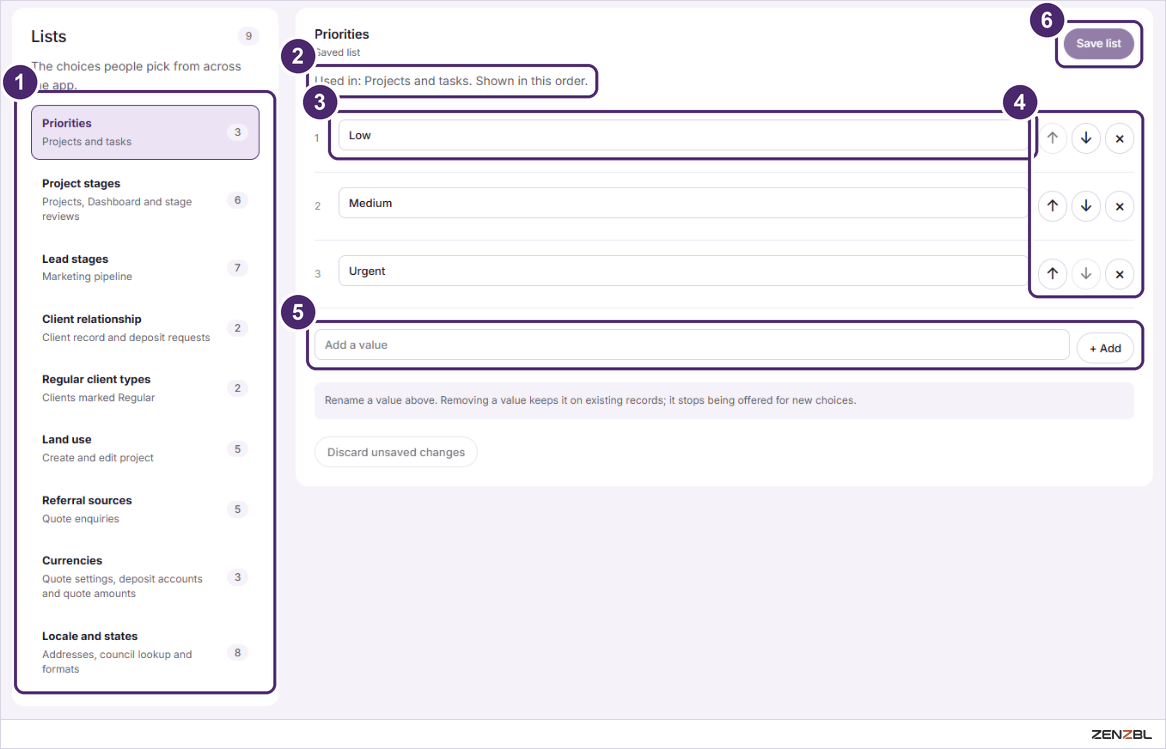Viewport: 1166px width, 749px height.
Task: Select the Priorities list
Action: 145,132
